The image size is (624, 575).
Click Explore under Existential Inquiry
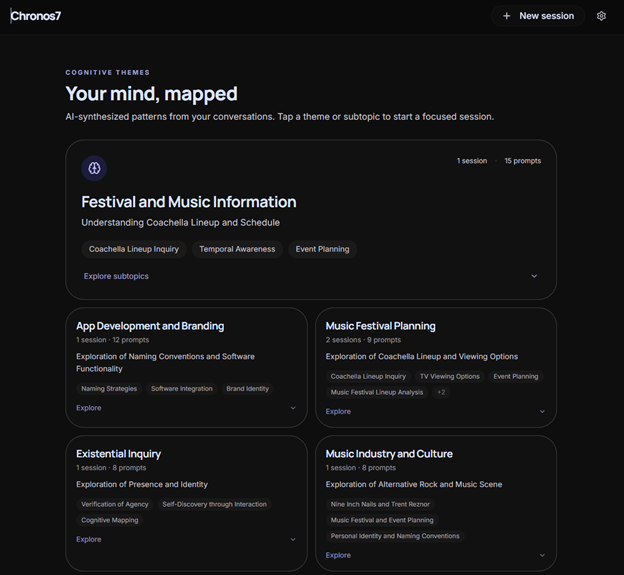88,540
